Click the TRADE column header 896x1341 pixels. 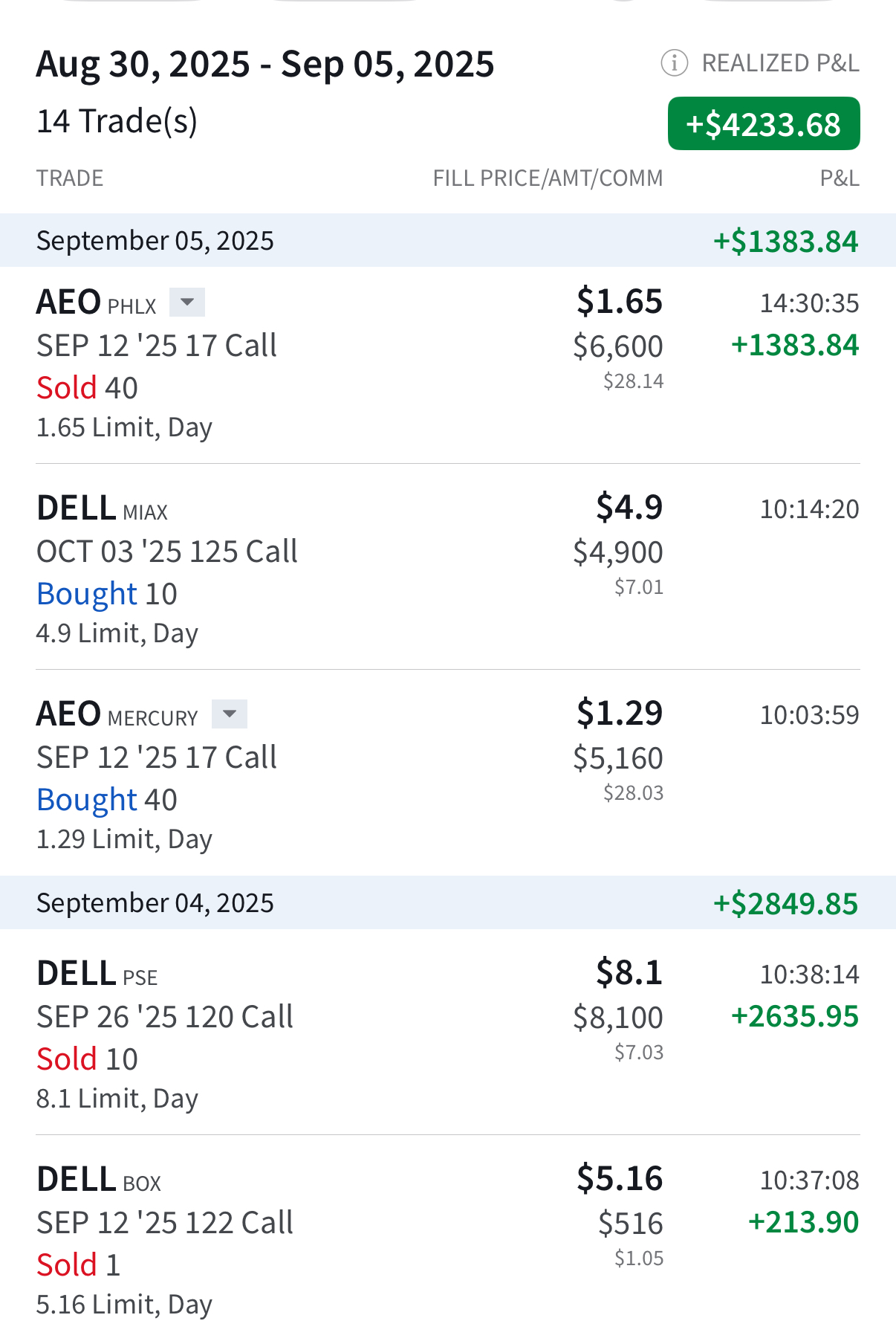70,178
